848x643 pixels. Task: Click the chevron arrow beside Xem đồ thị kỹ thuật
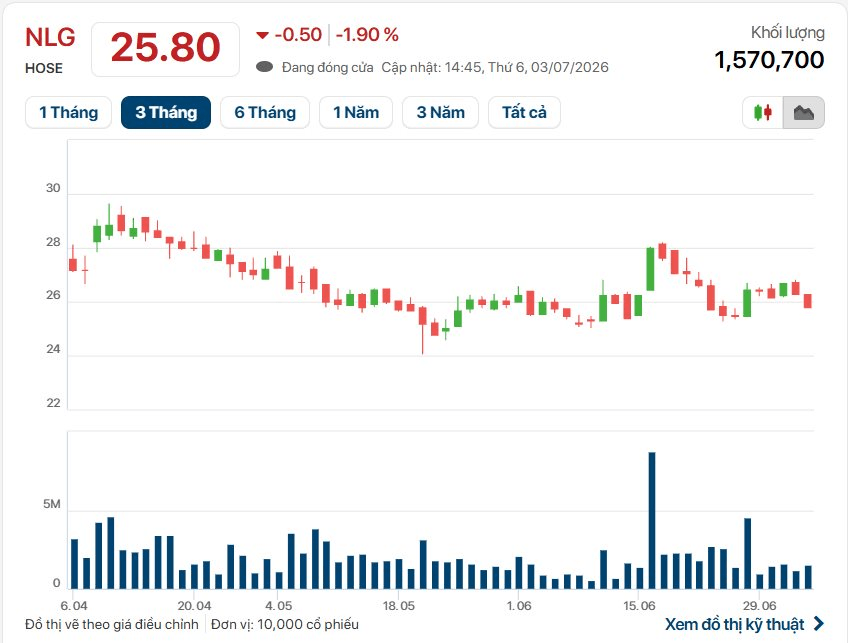tap(819, 624)
